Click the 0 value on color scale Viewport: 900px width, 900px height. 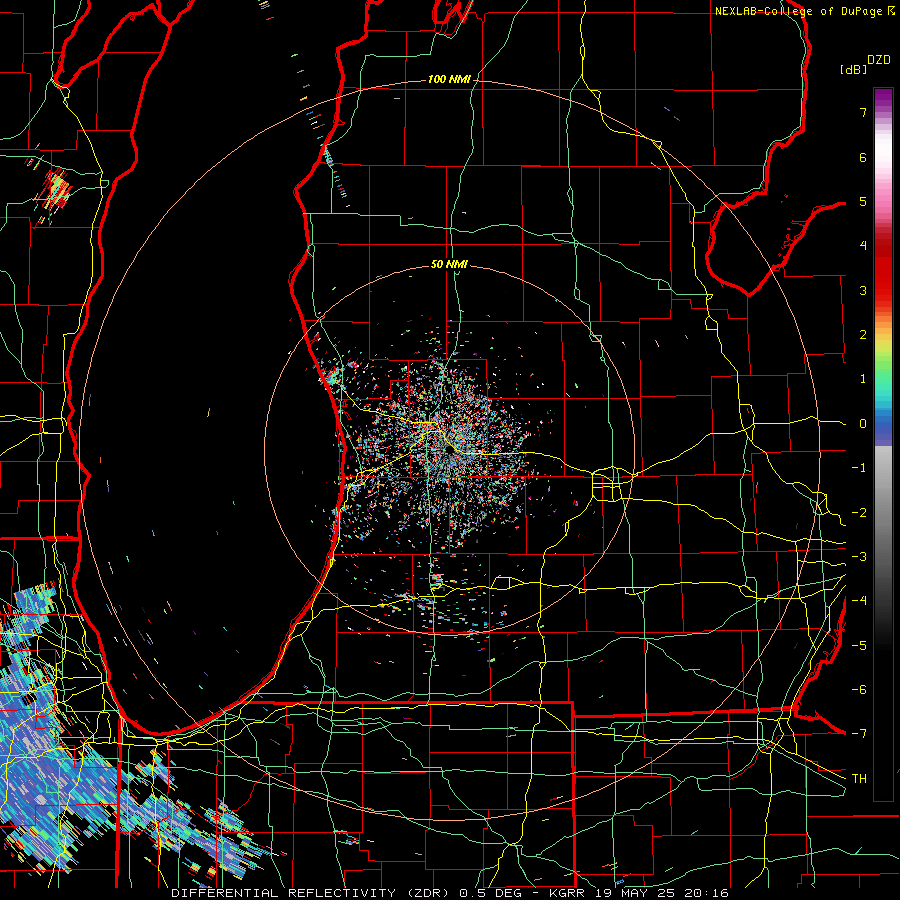coord(863,424)
